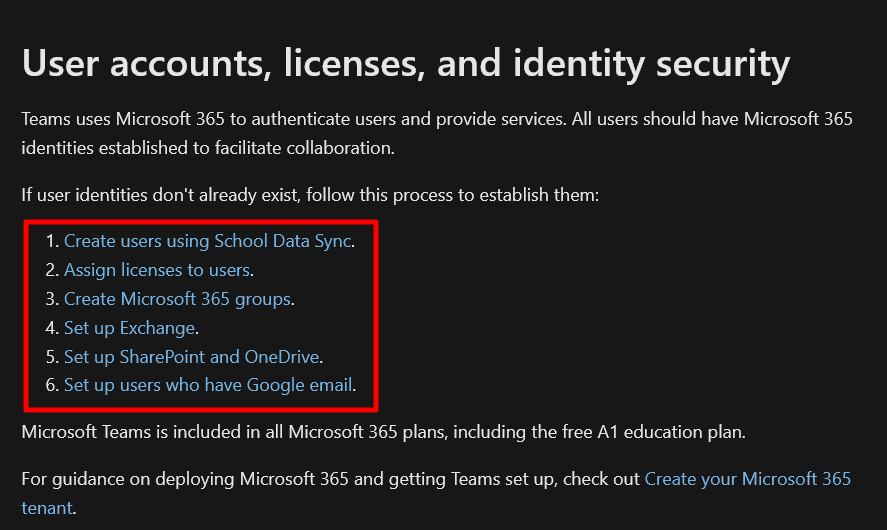887x530 pixels.
Task: Click list number 2 beside Assign licenses
Action: [x=52, y=270]
